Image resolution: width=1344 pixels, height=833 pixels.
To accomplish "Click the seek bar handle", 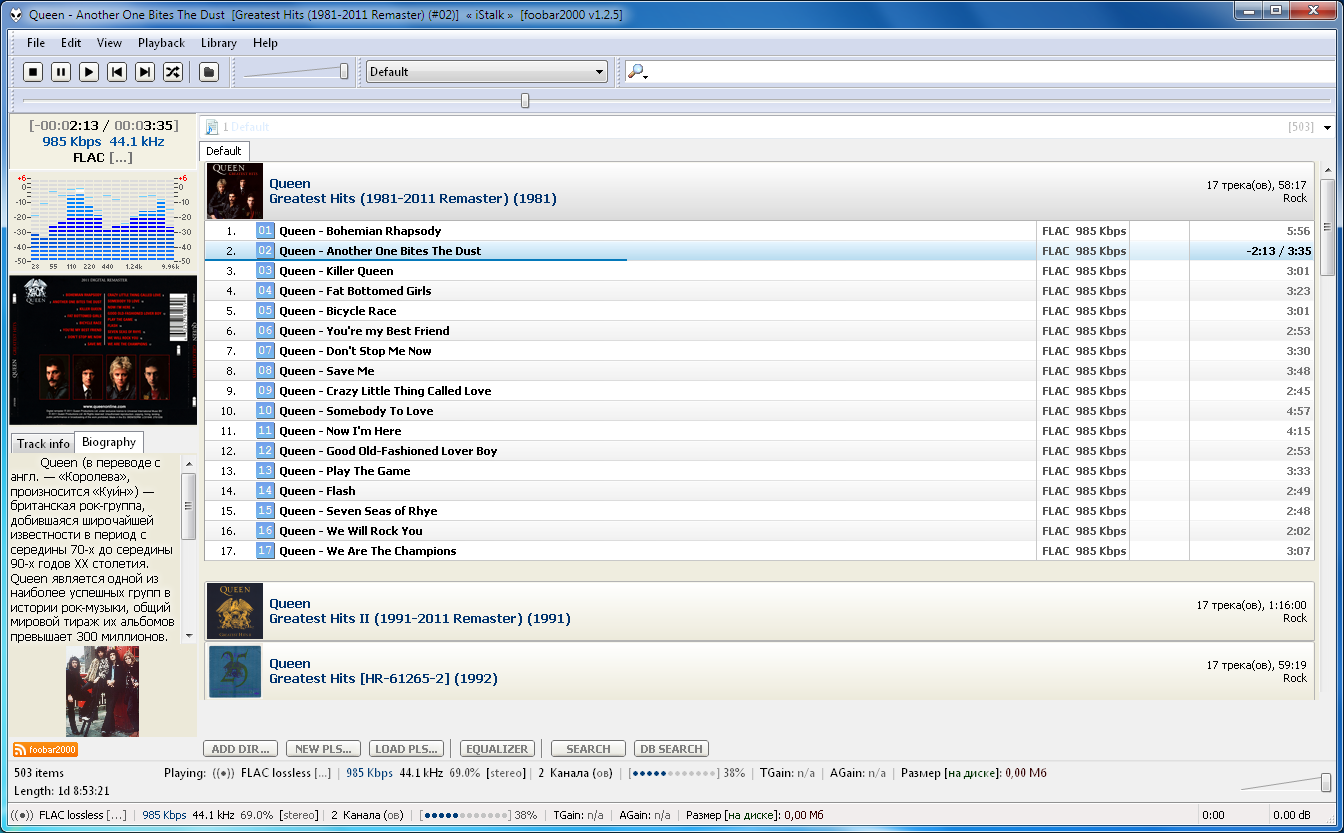I will (525, 100).
